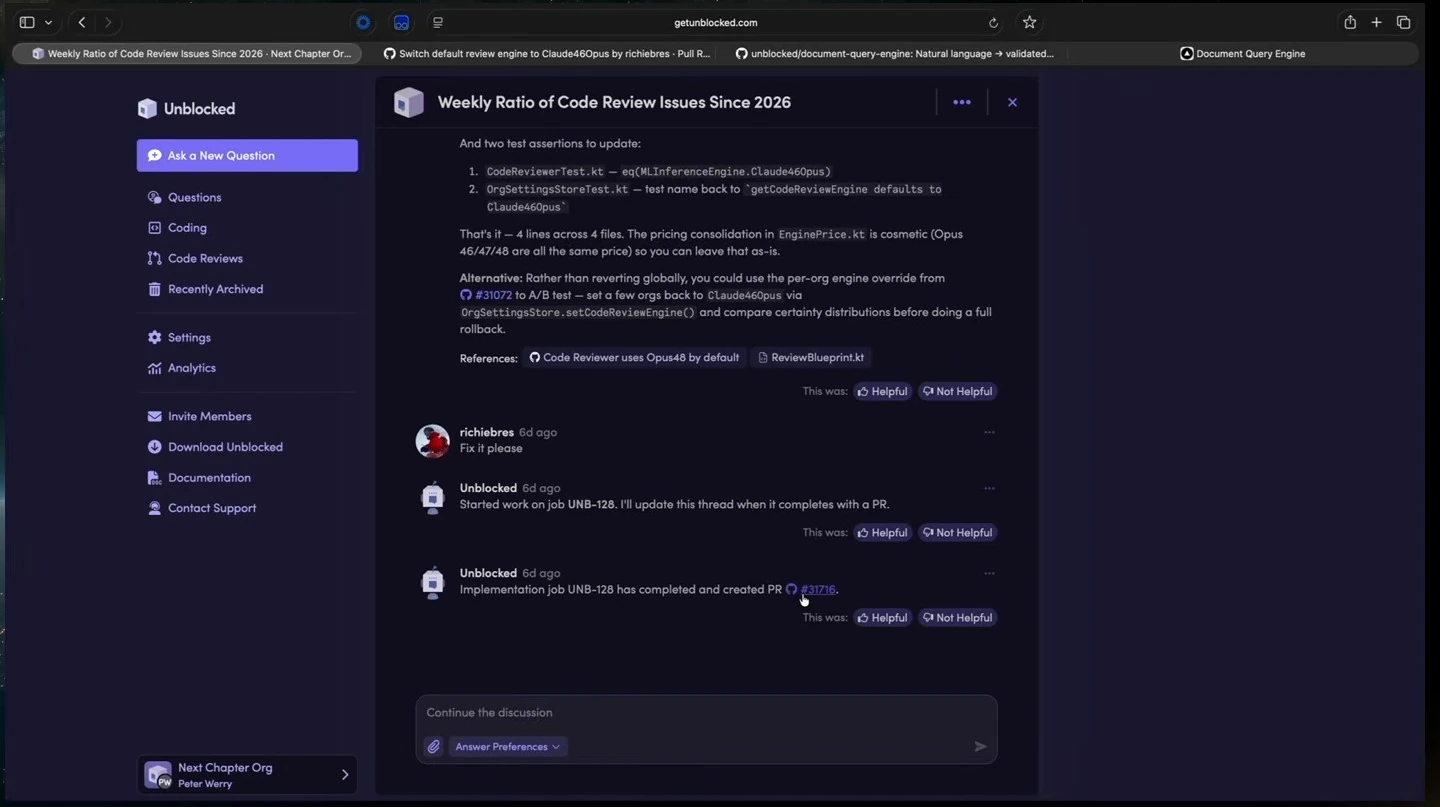Open the options menu on richiebres's message
Screen dimensions: 1440x807
tap(989, 432)
